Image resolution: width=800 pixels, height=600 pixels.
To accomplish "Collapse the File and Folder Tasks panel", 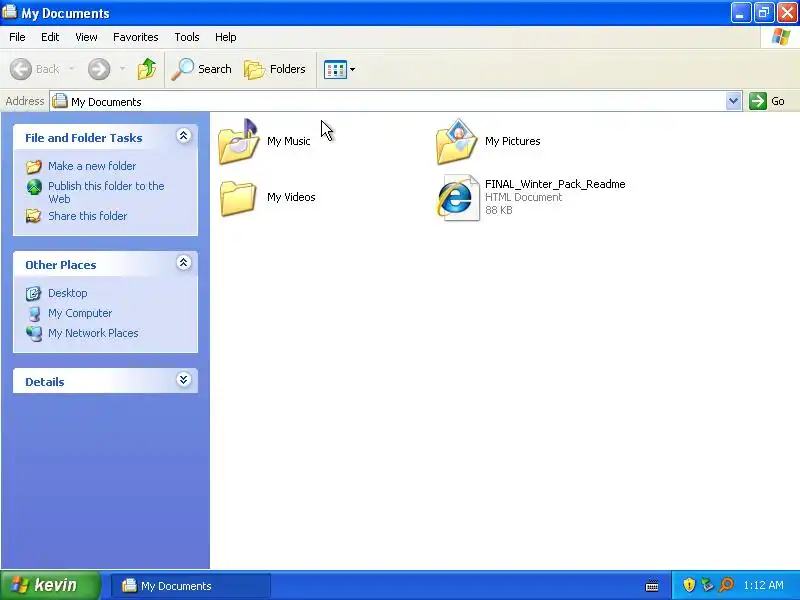I will [184, 136].
